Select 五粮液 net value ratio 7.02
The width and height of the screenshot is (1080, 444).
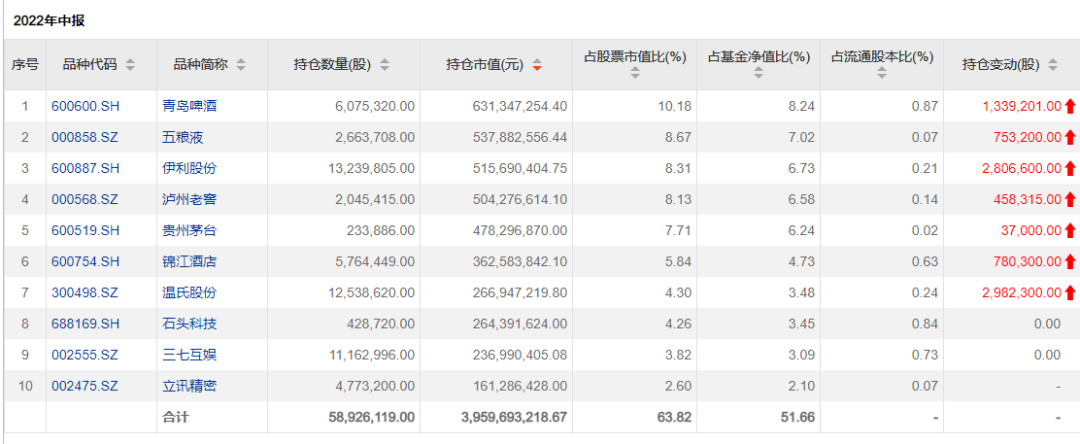point(803,137)
